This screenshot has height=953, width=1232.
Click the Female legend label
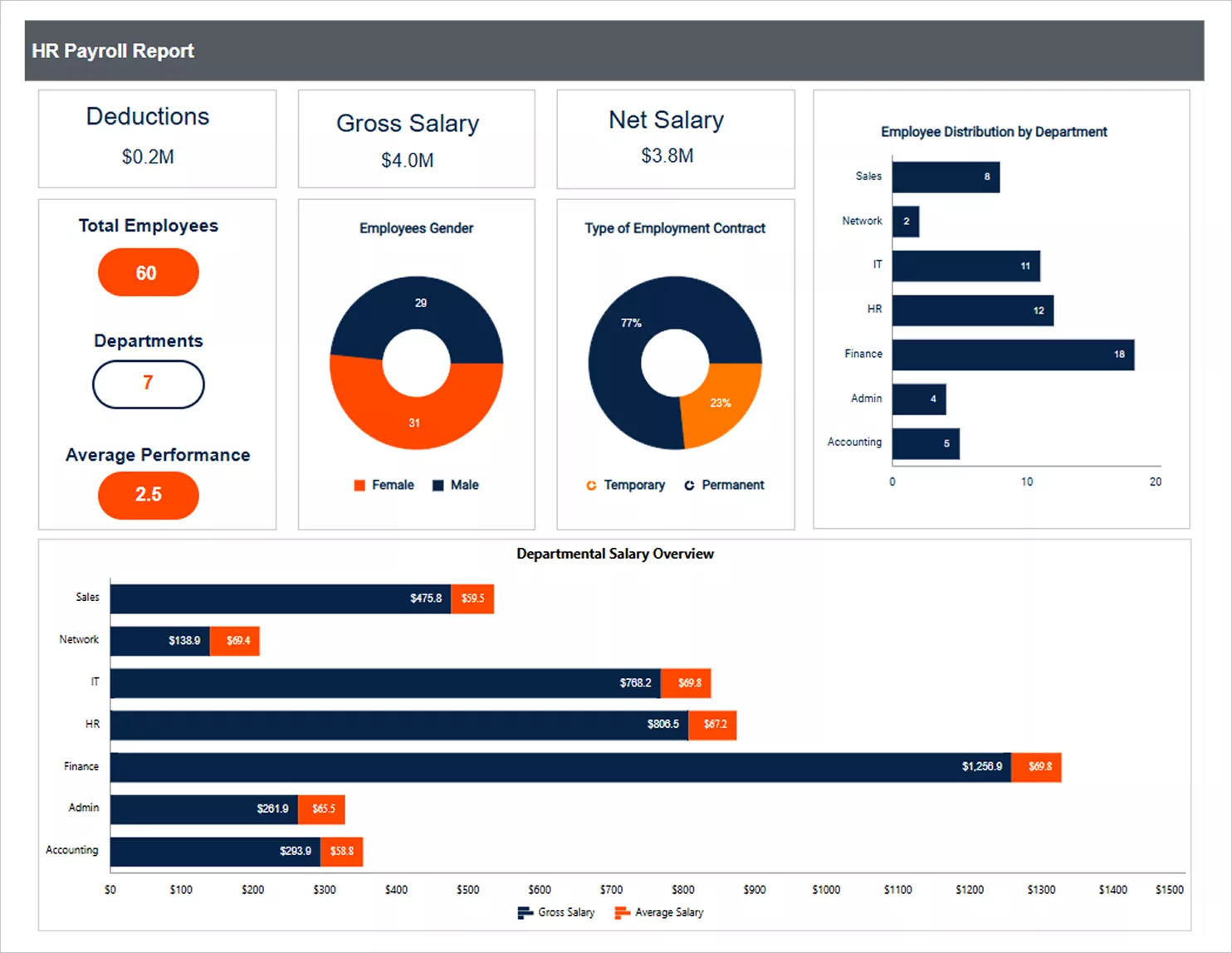coord(393,486)
